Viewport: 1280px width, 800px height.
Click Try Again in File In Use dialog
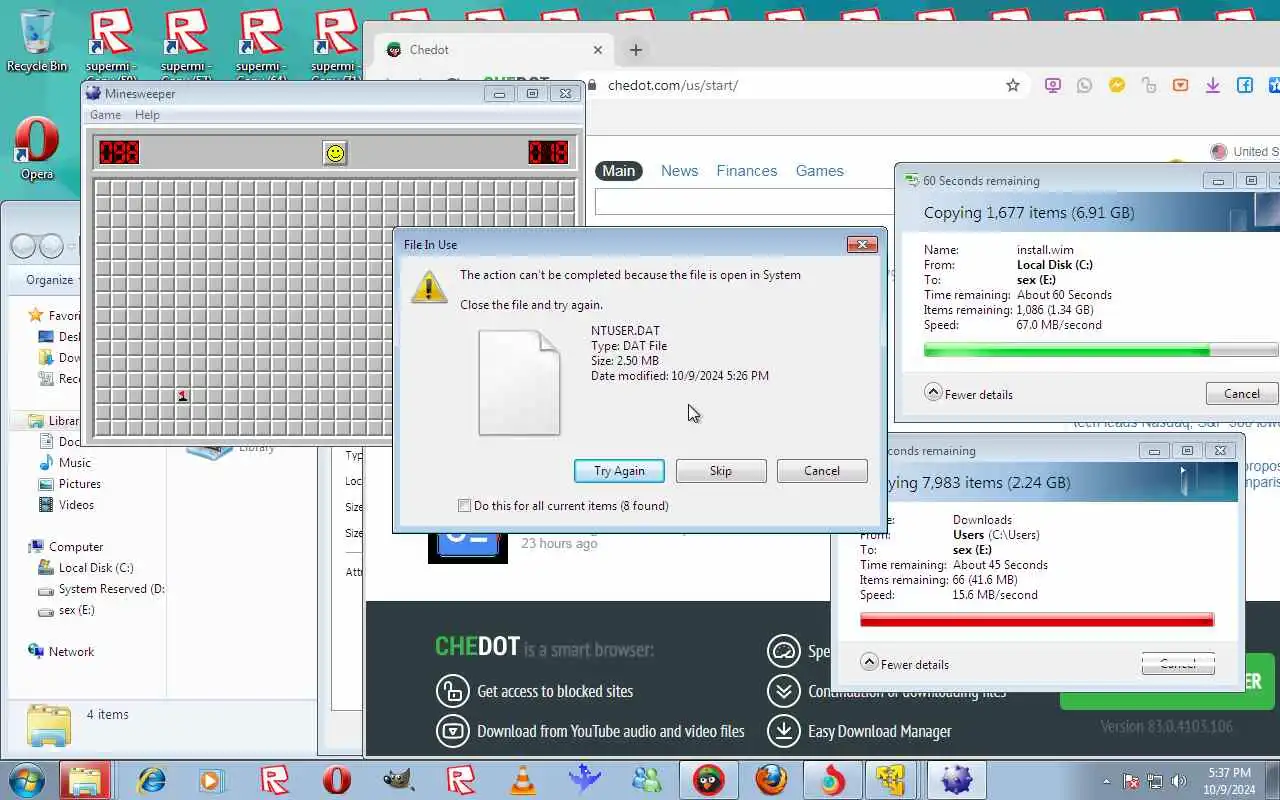[620, 471]
